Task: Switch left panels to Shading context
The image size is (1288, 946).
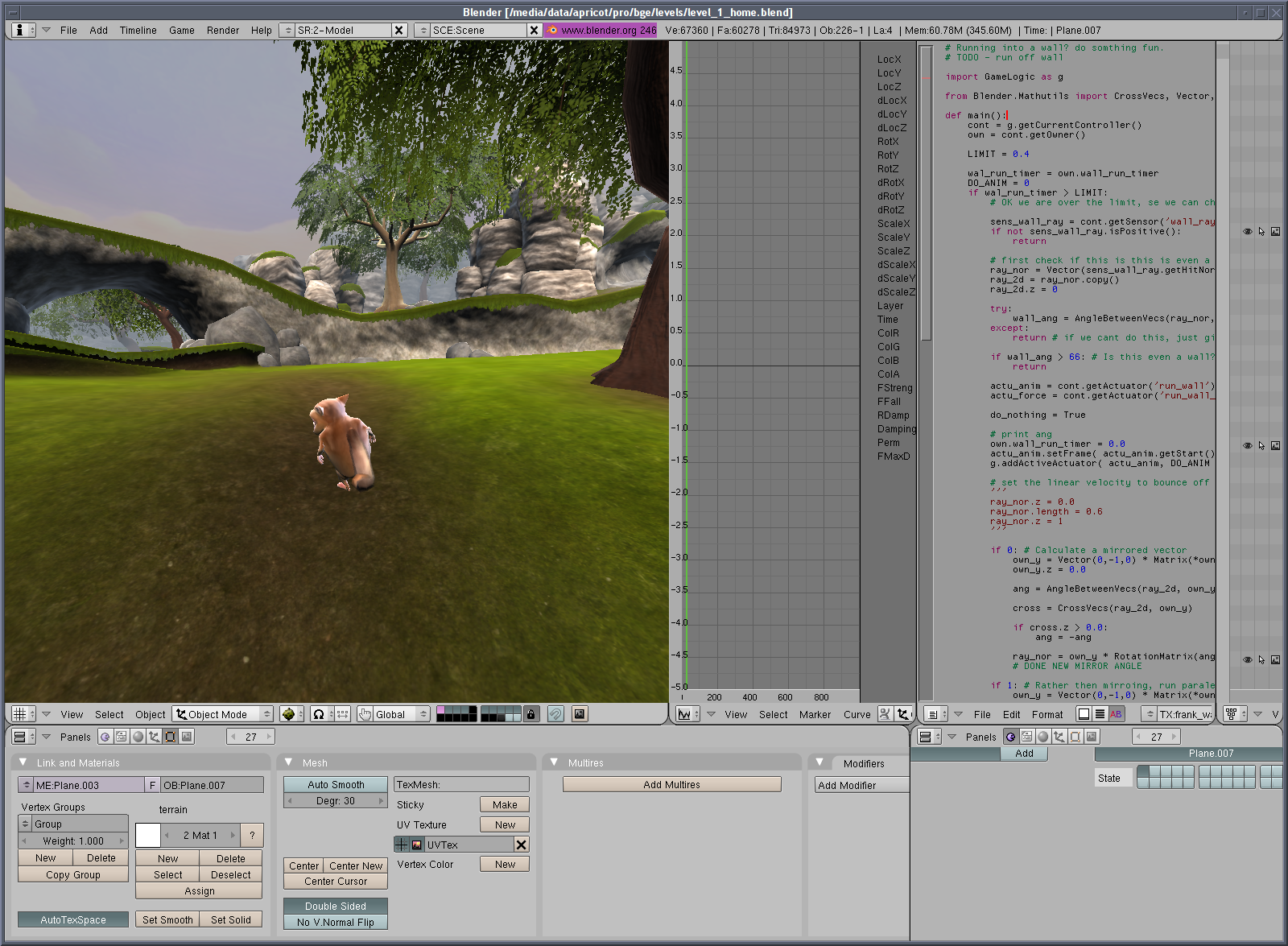Action: click(x=138, y=737)
